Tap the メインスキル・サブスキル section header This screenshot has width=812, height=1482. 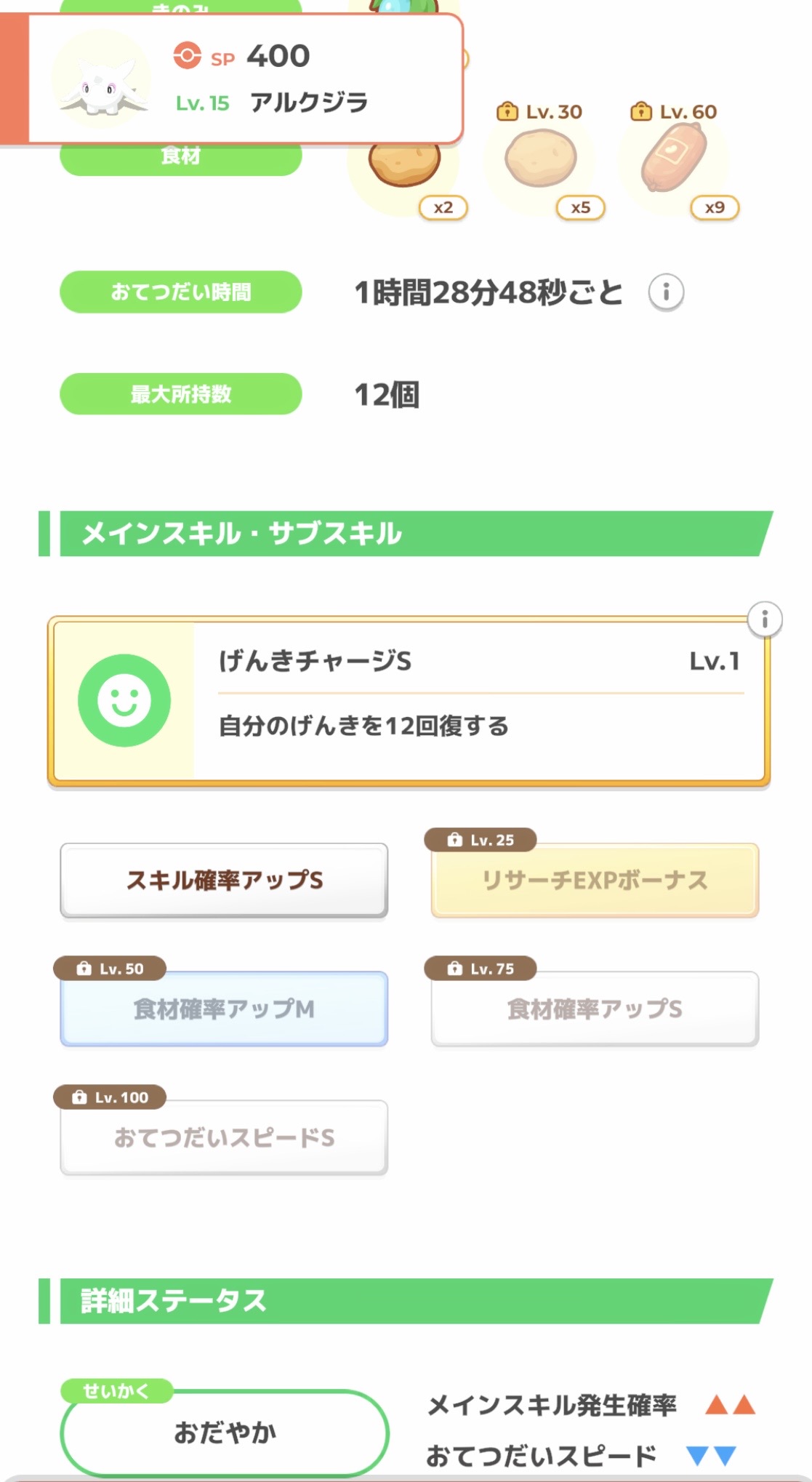pyautogui.click(x=407, y=534)
